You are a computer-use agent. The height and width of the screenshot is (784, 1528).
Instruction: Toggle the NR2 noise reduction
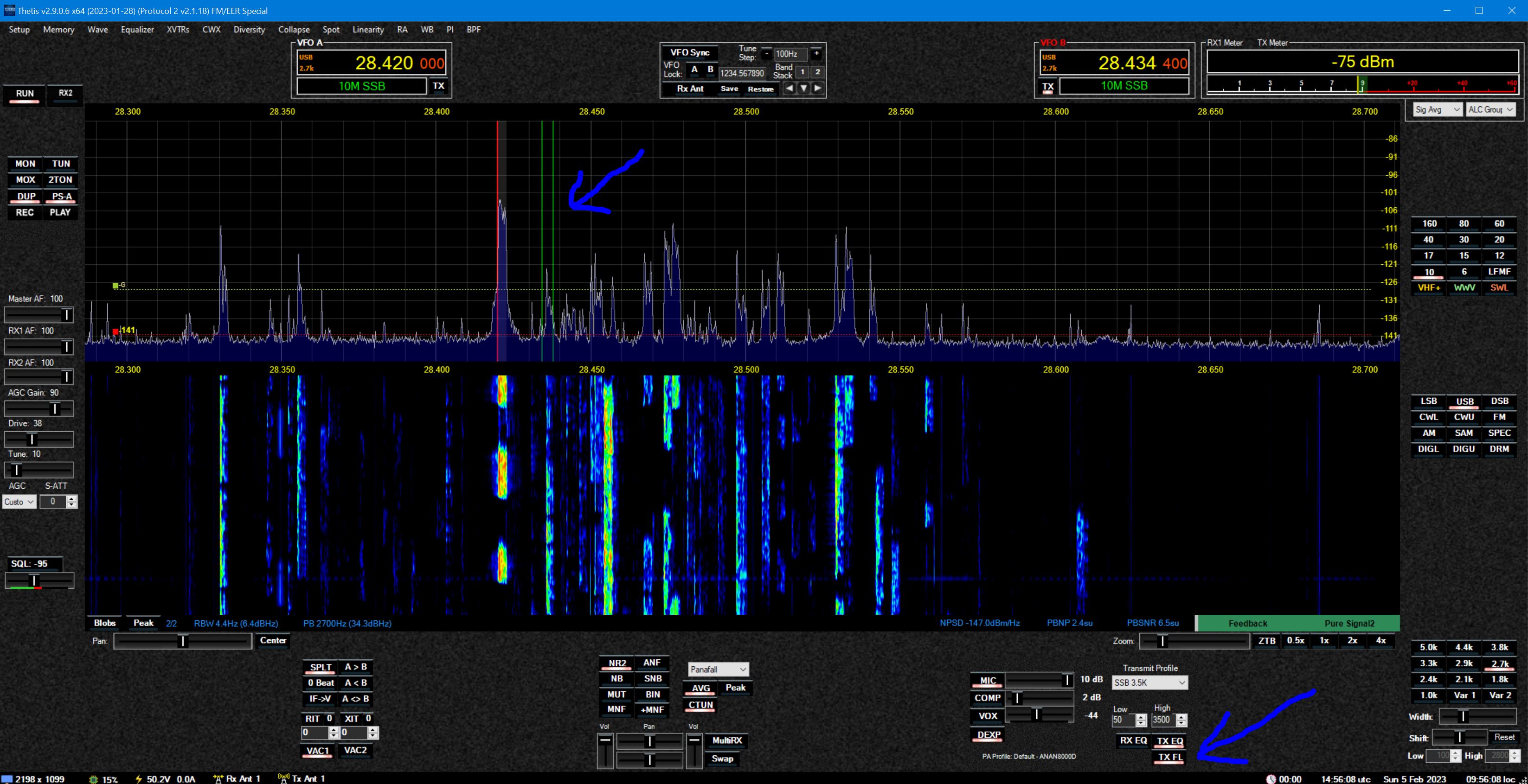(x=617, y=663)
